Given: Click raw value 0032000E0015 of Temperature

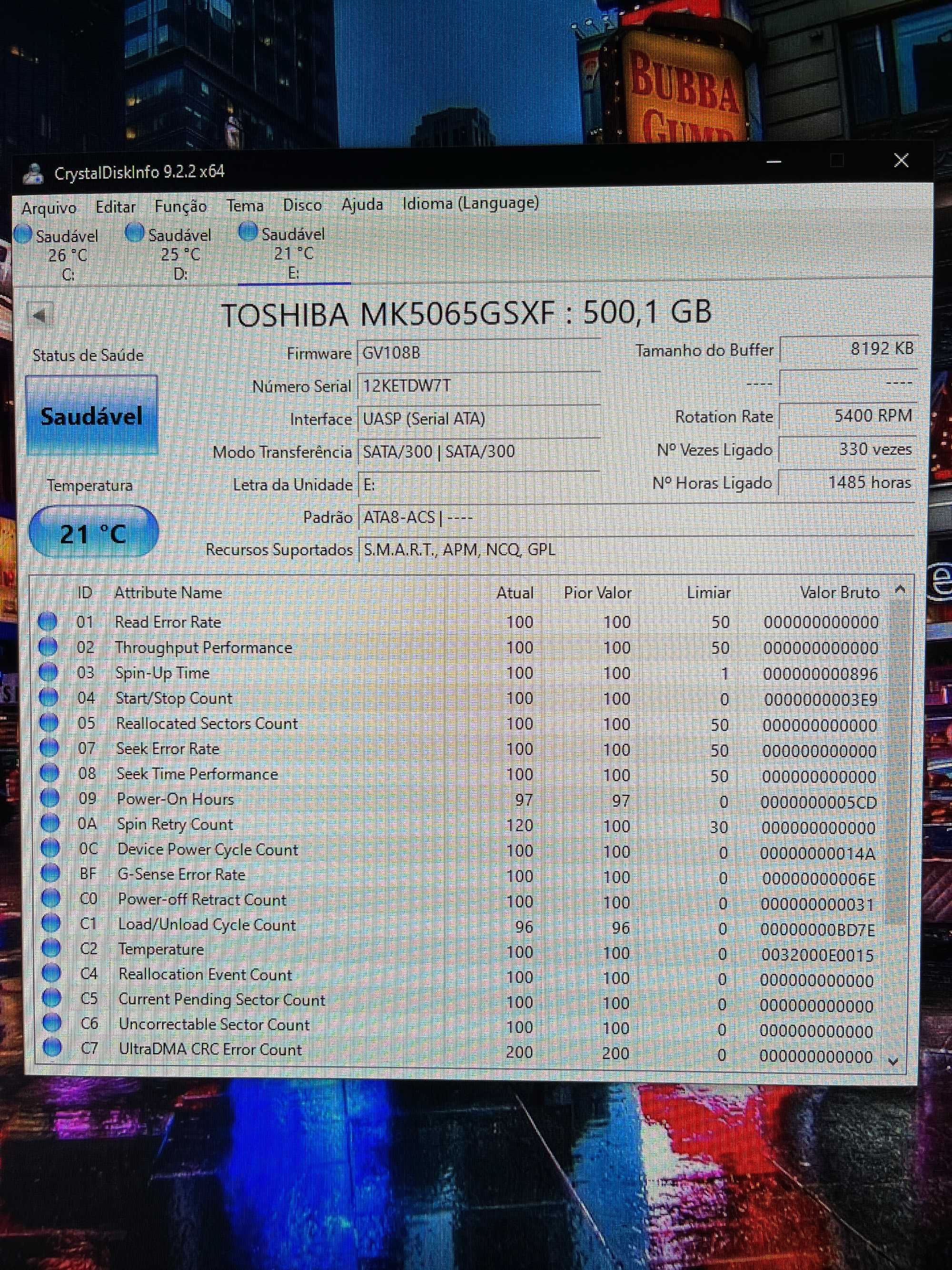Looking at the screenshot, I should pyautogui.click(x=817, y=955).
